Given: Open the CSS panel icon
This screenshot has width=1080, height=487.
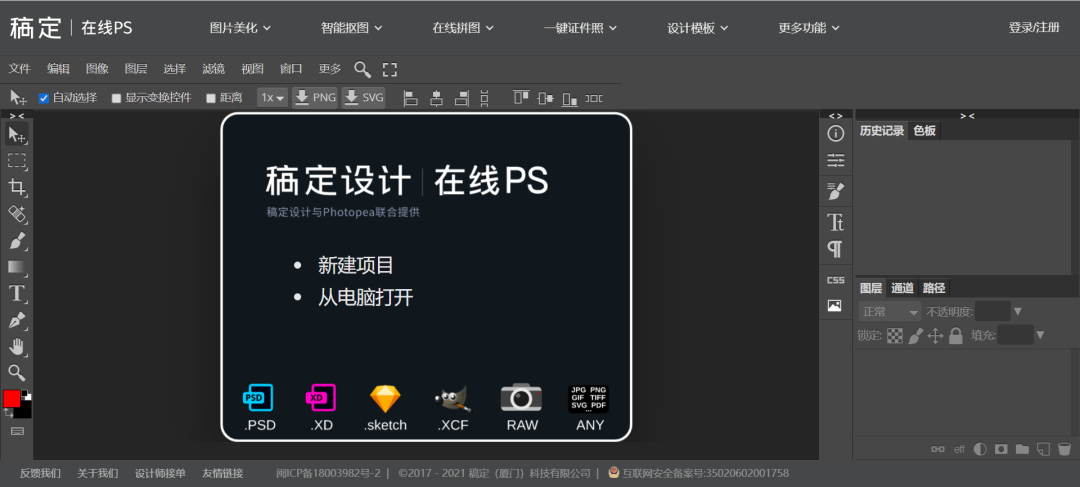Looking at the screenshot, I should pos(835,280).
